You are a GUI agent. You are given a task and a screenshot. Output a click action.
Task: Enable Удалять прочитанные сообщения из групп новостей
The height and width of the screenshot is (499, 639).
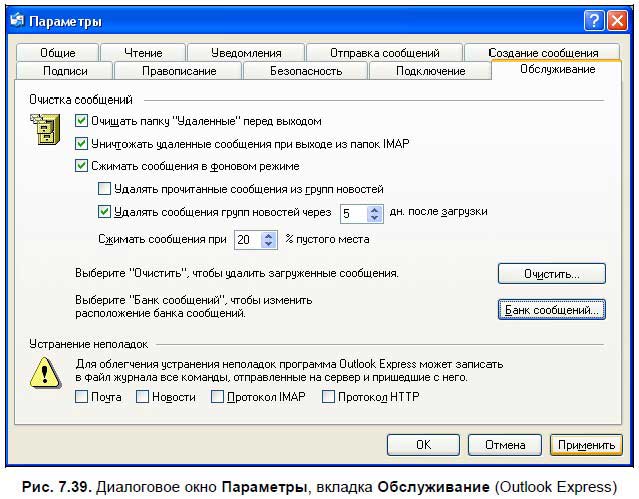pyautogui.click(x=104, y=188)
